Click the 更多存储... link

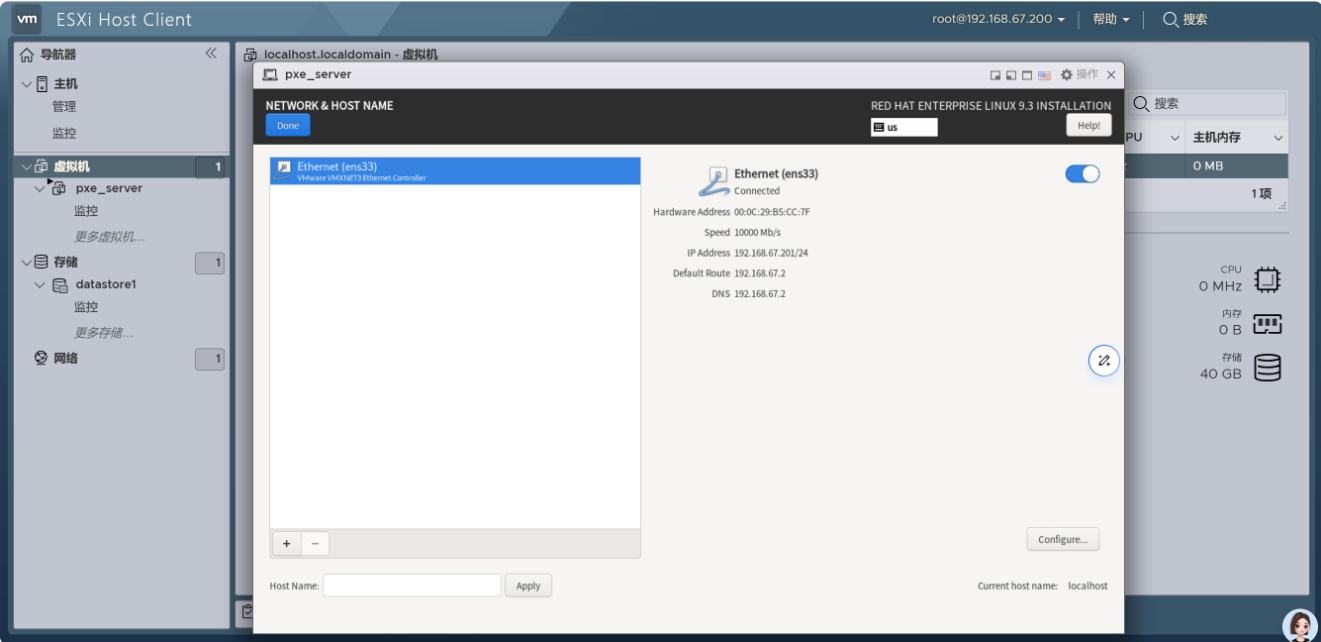click(x=104, y=333)
